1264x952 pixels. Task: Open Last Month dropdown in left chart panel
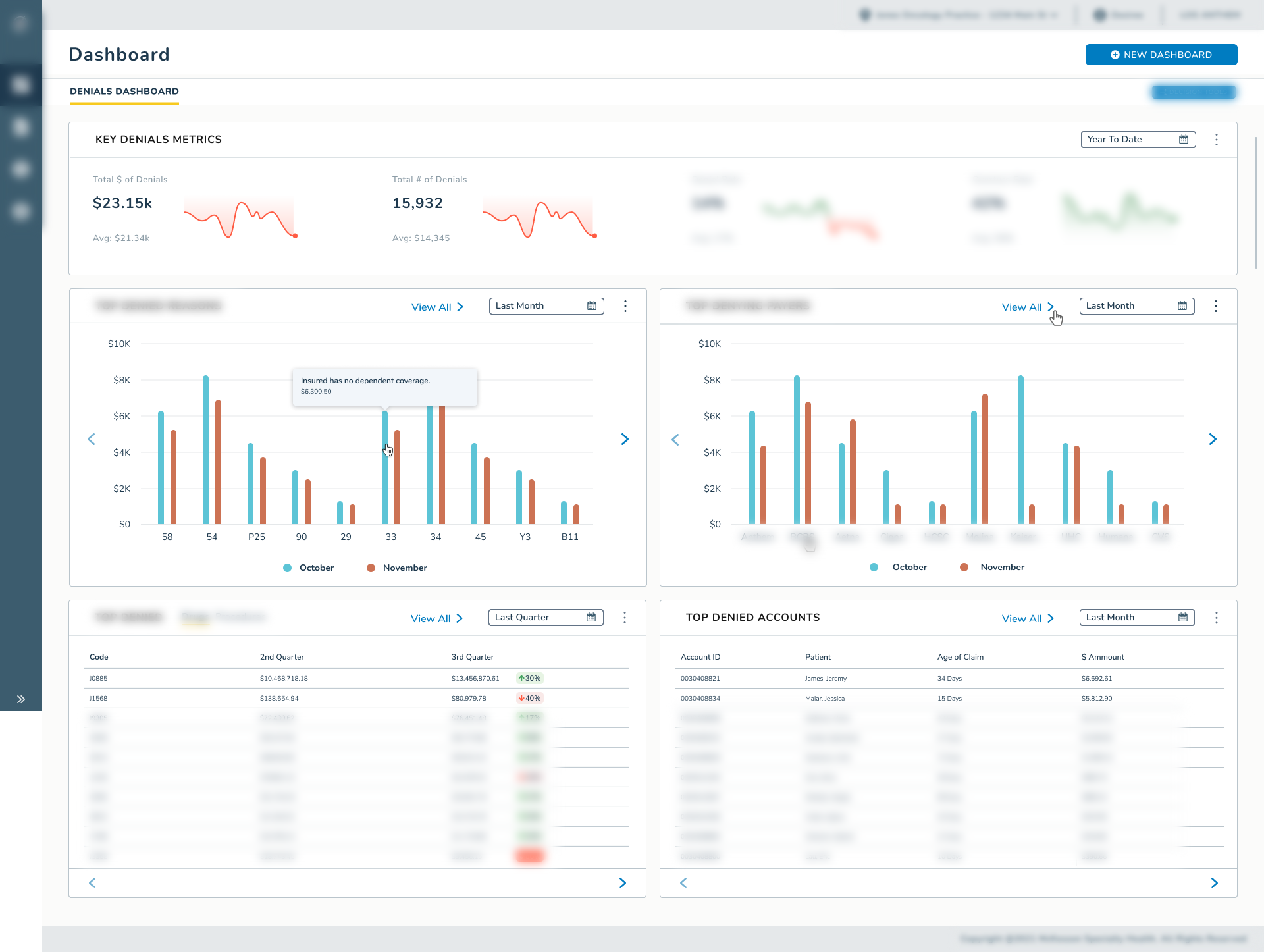[546, 306]
